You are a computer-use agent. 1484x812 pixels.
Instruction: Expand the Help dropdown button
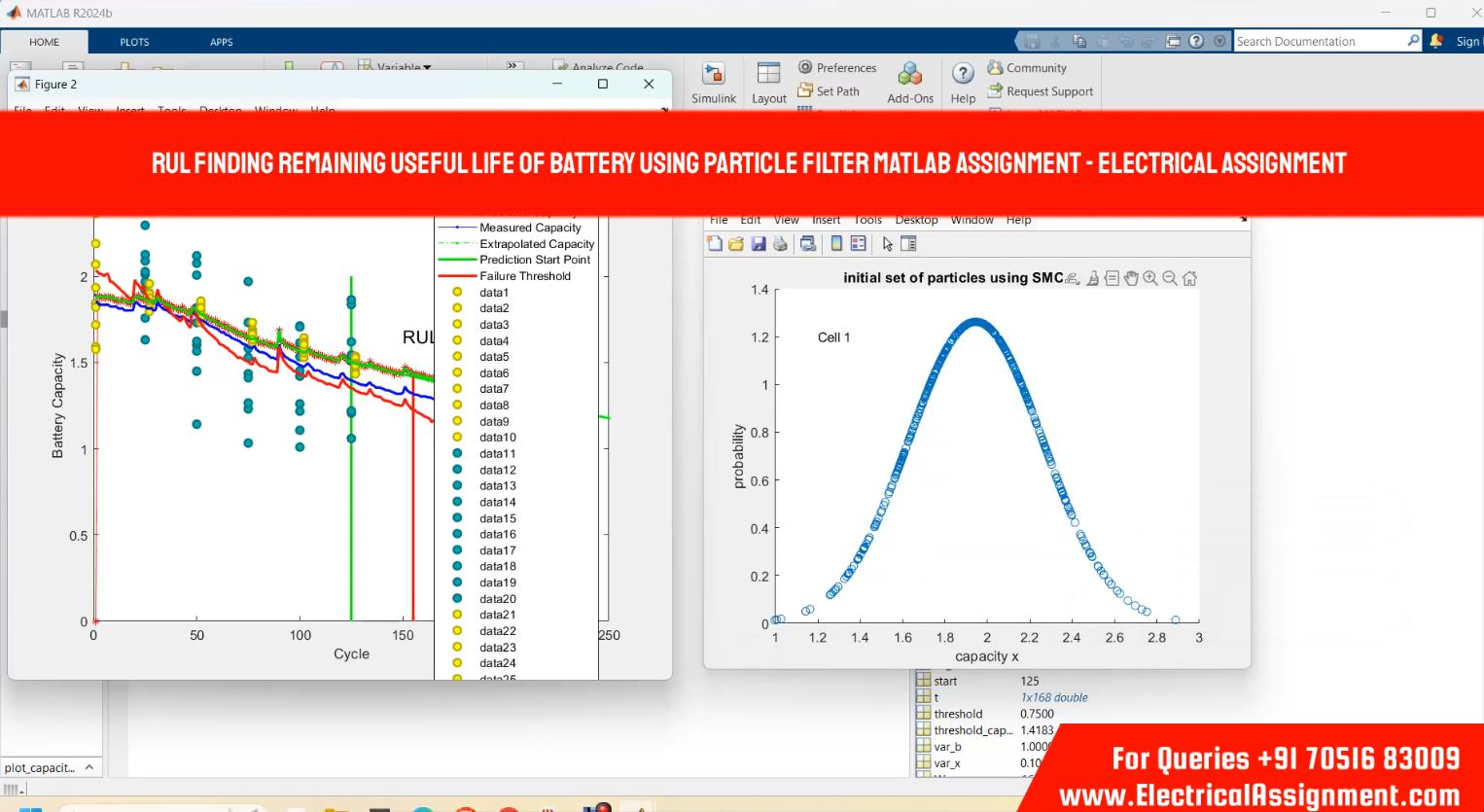[963, 82]
